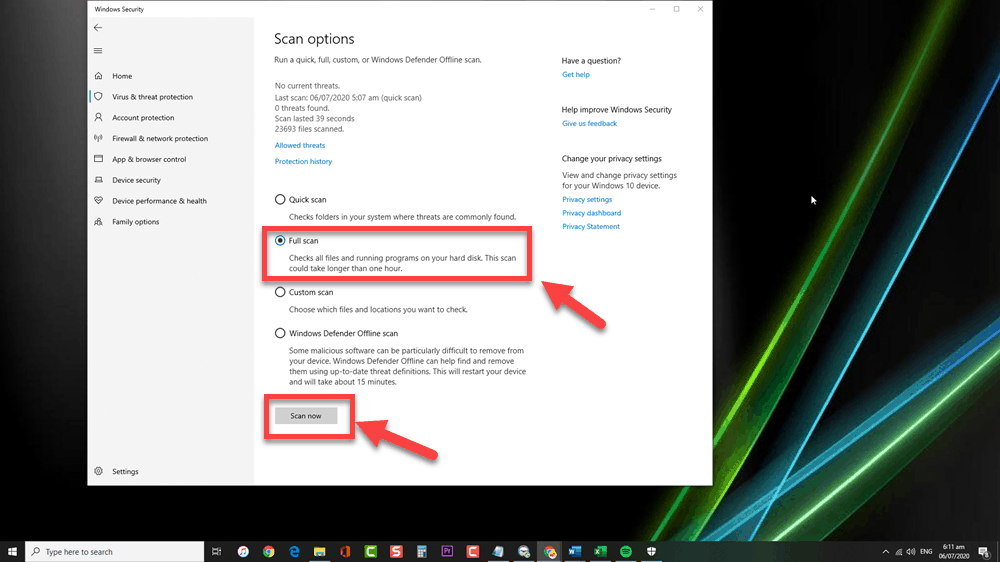Click the Device security laptop icon

click(98, 180)
